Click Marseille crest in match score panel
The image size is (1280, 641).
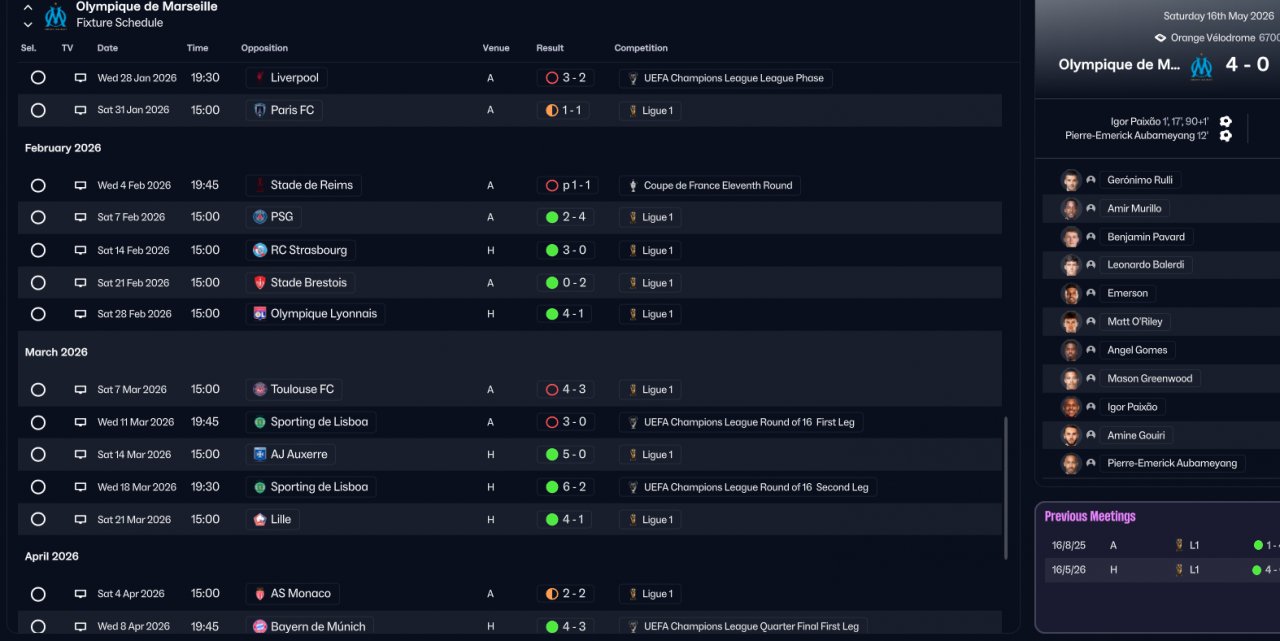coord(1201,66)
